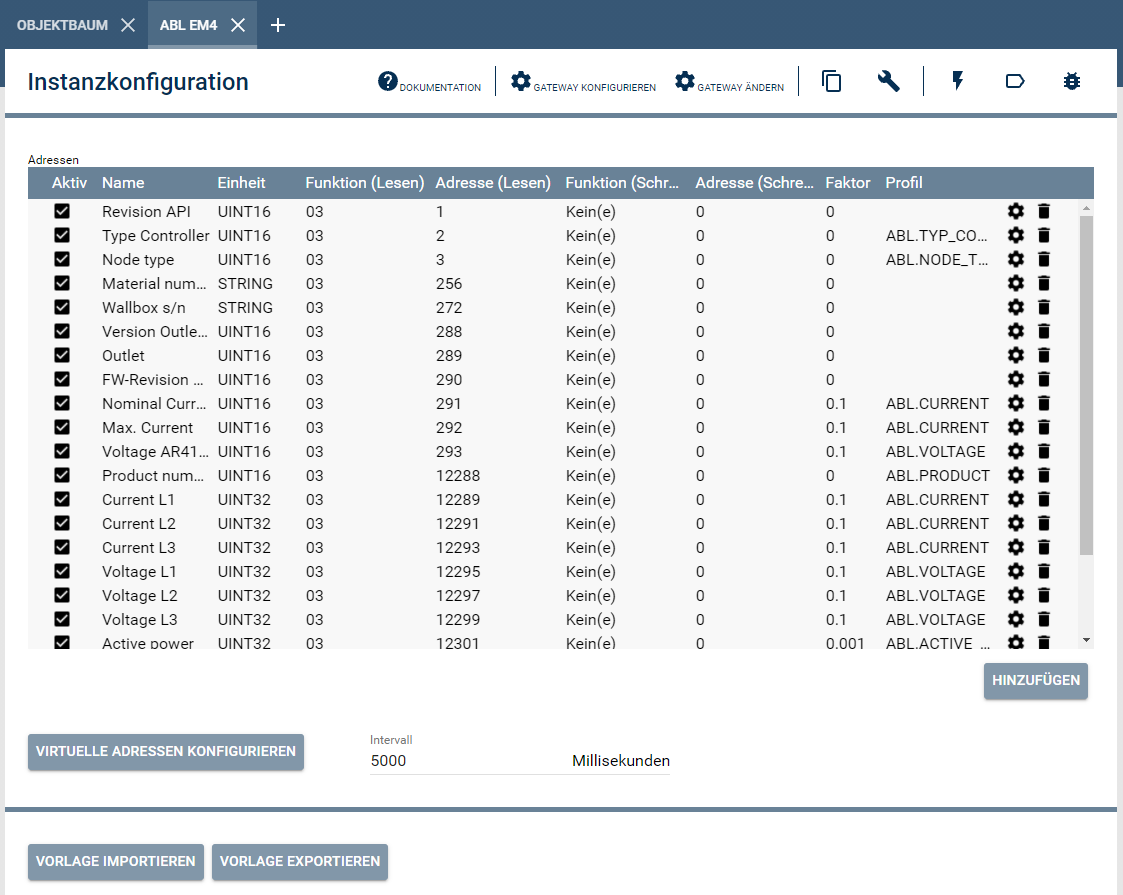Delete the Current L1 address via trash icon
This screenshot has height=895, width=1123.
pos(1044,499)
